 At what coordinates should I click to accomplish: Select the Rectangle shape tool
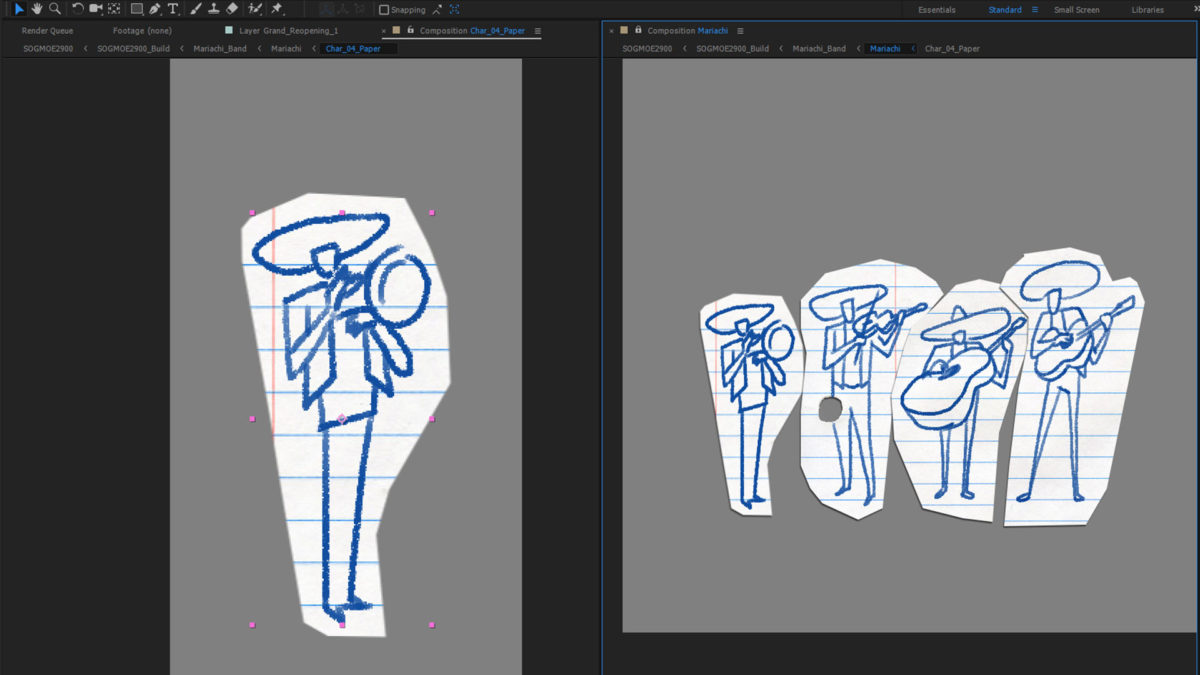point(137,9)
